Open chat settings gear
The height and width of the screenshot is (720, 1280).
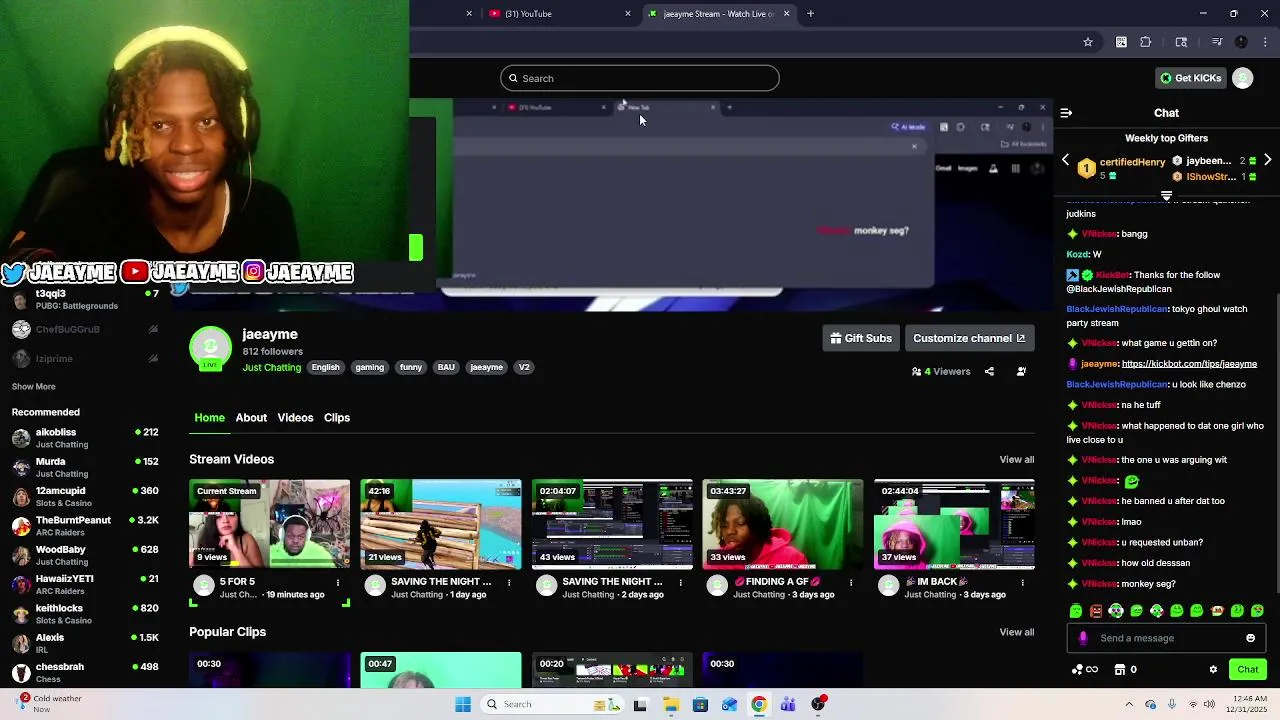pyautogui.click(x=1213, y=670)
